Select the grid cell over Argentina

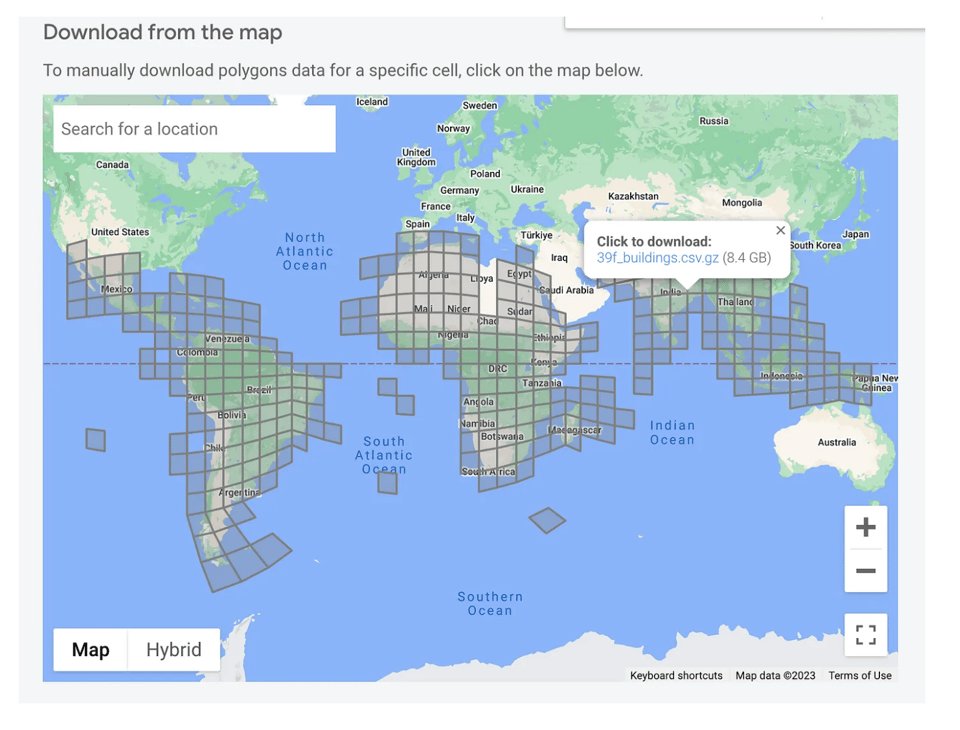(x=238, y=493)
